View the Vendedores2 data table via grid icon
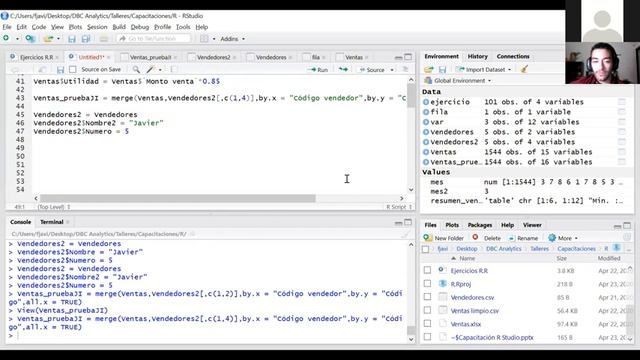This screenshot has width=640, height=360. [621, 142]
